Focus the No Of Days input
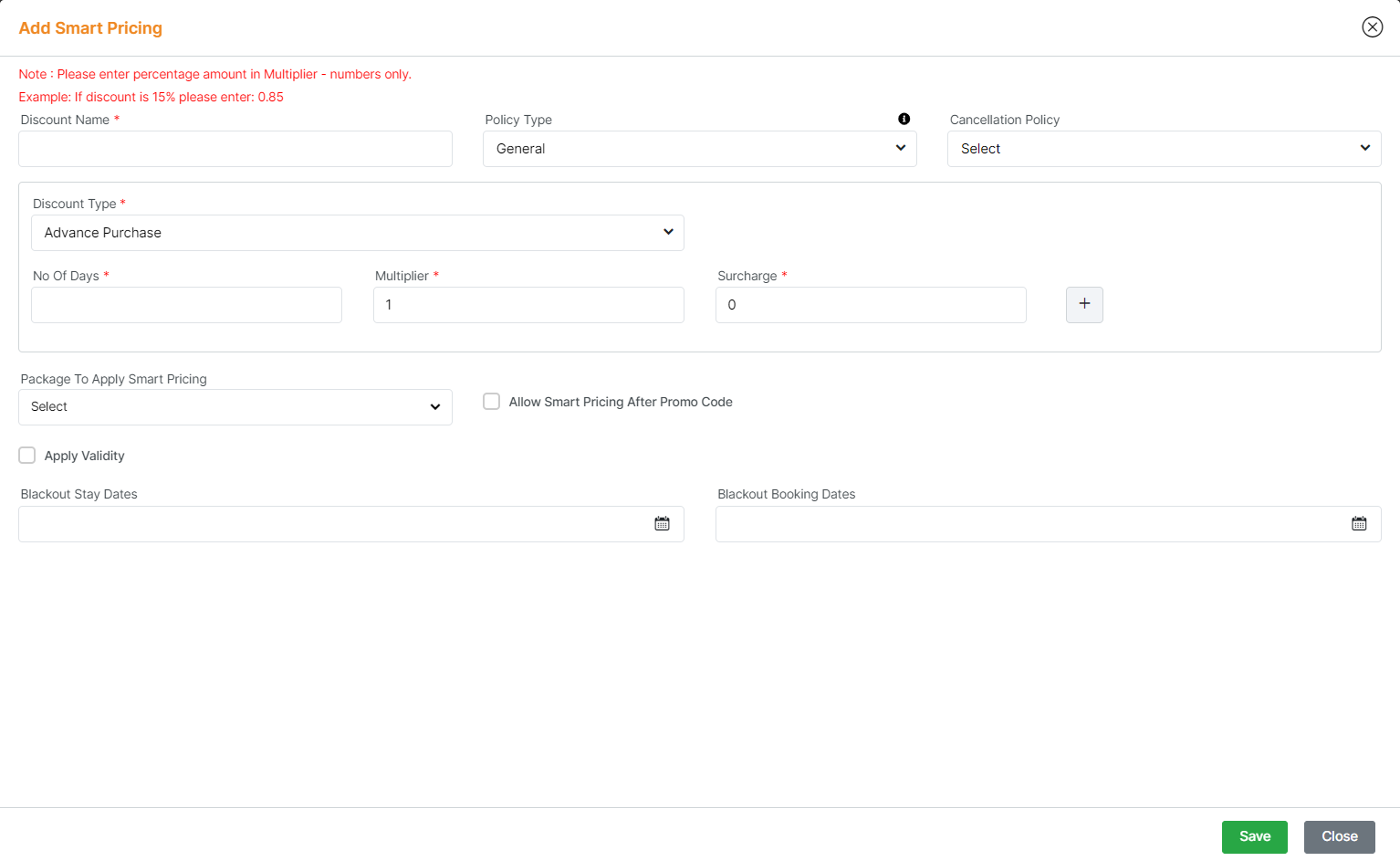The image size is (1400, 861). (186, 304)
